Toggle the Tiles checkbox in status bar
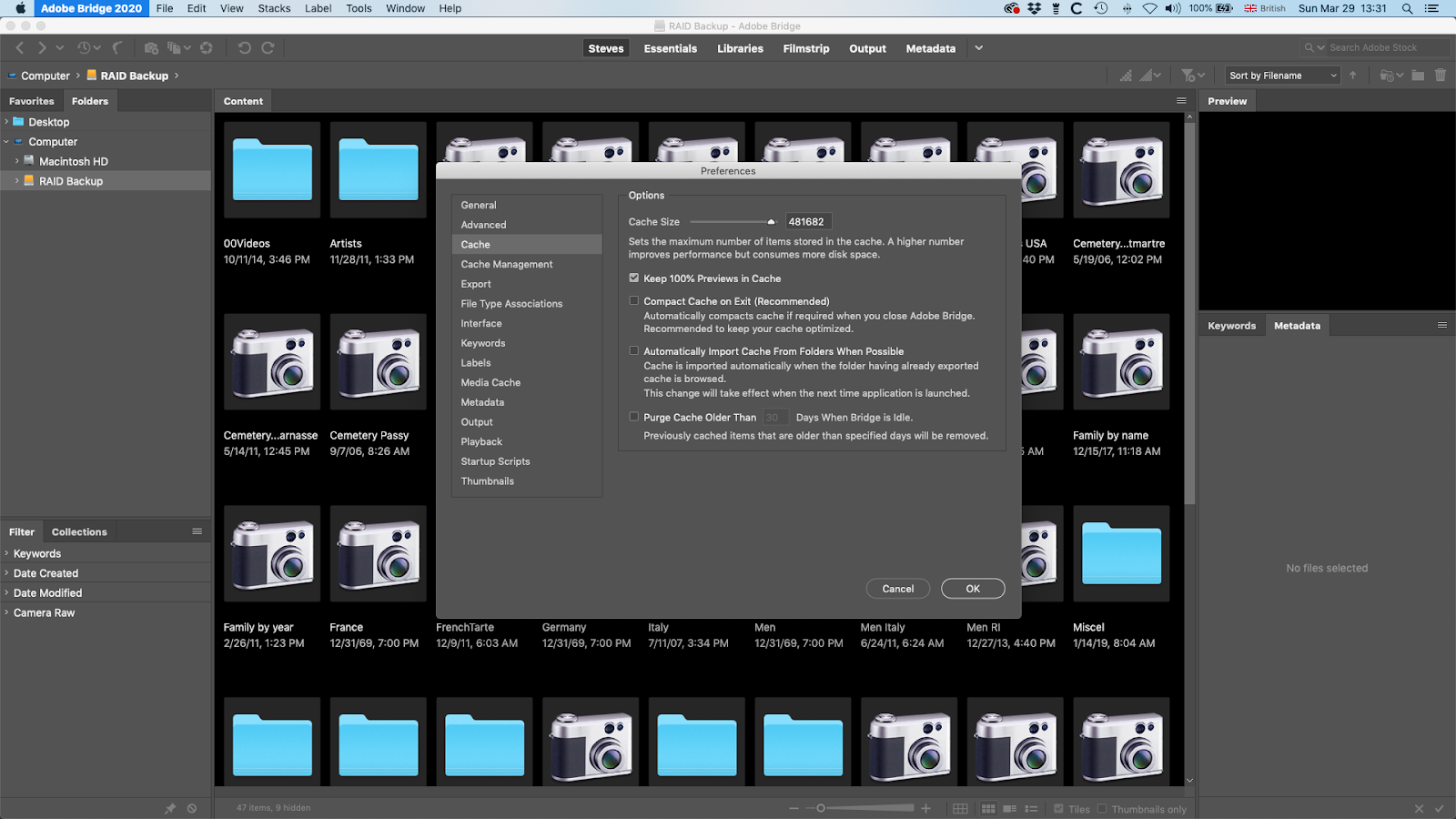The height and width of the screenshot is (819, 1456). click(x=1058, y=809)
